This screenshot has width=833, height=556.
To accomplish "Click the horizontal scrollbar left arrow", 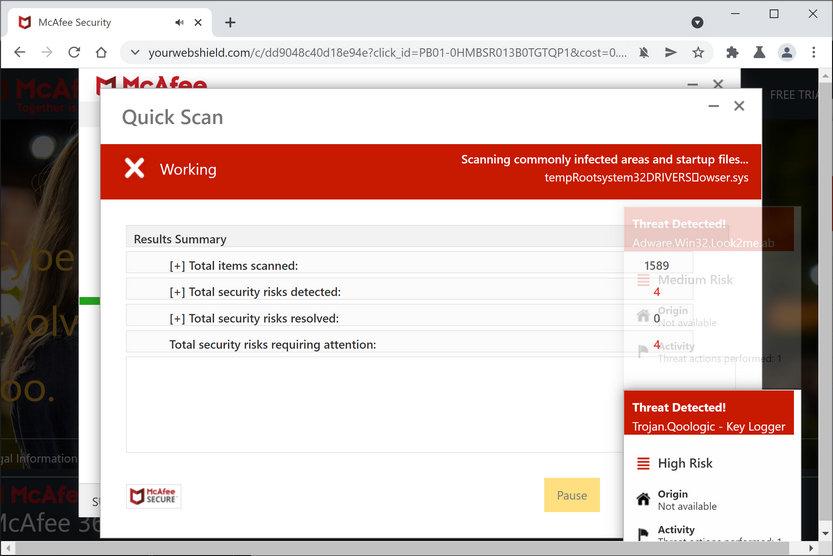I will pos(8,548).
